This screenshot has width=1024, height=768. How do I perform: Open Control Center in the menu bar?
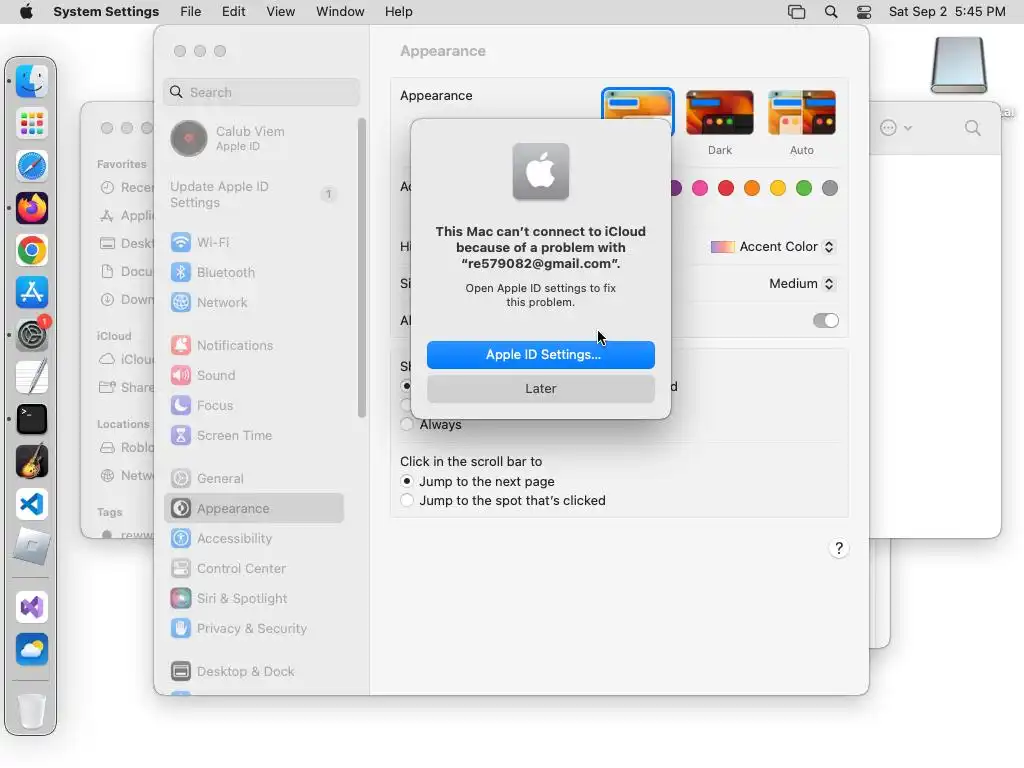864,12
